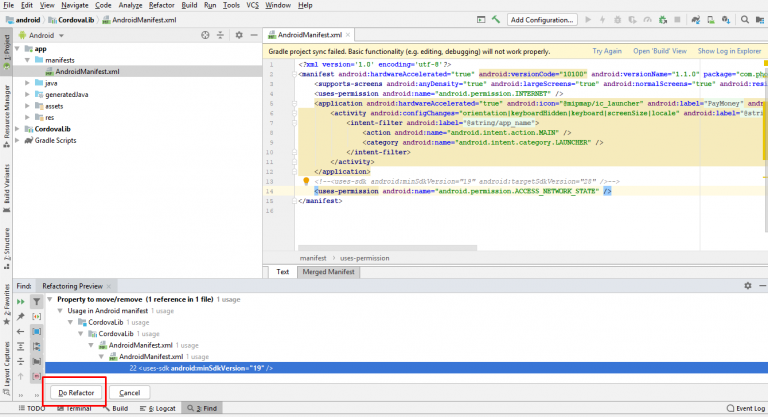Open the Android project view dropdown
The image size is (768, 417).
point(48,34)
